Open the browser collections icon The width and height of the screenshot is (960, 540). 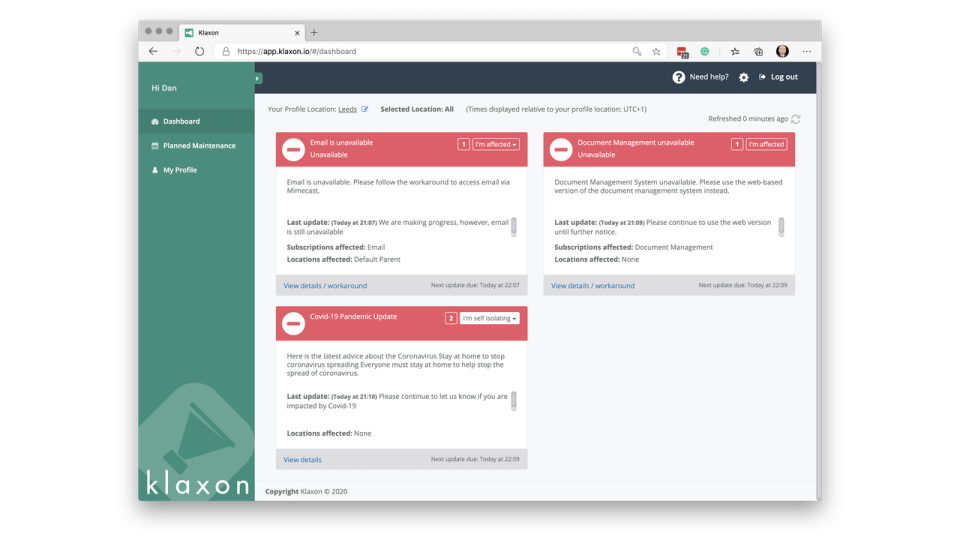(759, 51)
